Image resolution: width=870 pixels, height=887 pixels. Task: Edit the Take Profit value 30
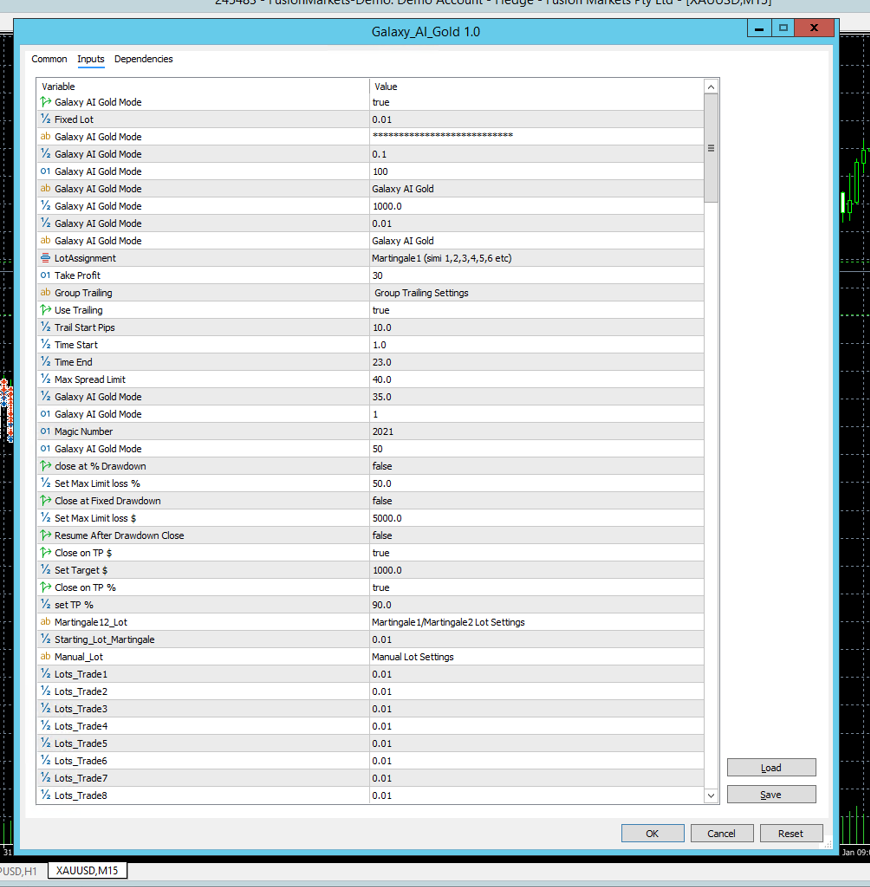pos(537,275)
